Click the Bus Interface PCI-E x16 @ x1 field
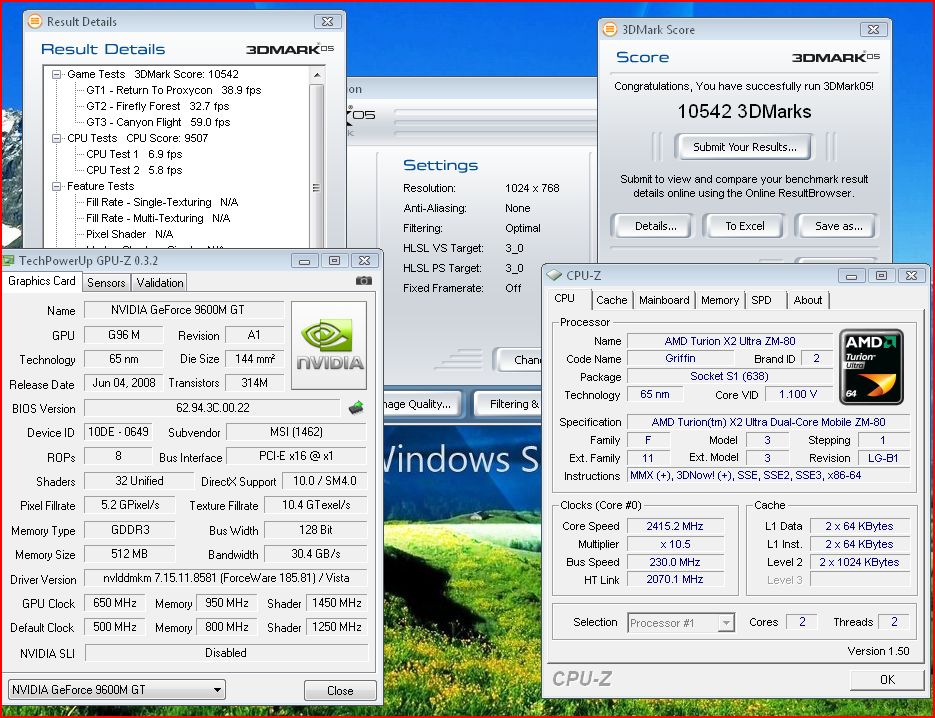Image resolution: width=935 pixels, height=718 pixels. pyautogui.click(x=296, y=456)
